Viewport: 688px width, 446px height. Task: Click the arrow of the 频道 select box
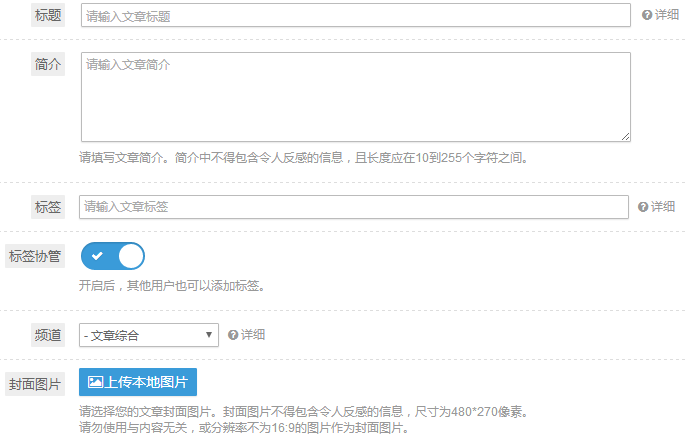pyautogui.click(x=210, y=335)
